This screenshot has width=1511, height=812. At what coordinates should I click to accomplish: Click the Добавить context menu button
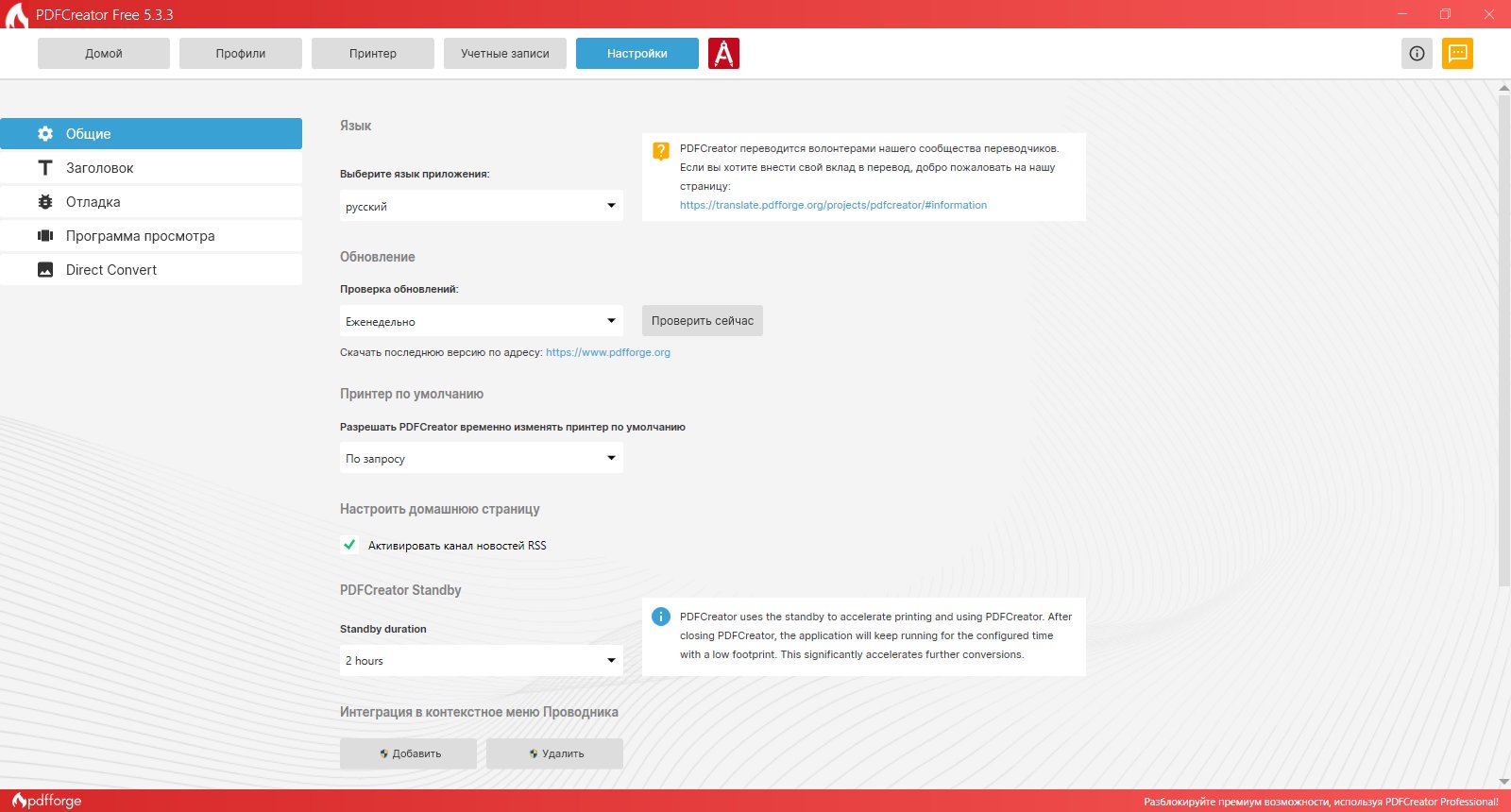[x=408, y=753]
